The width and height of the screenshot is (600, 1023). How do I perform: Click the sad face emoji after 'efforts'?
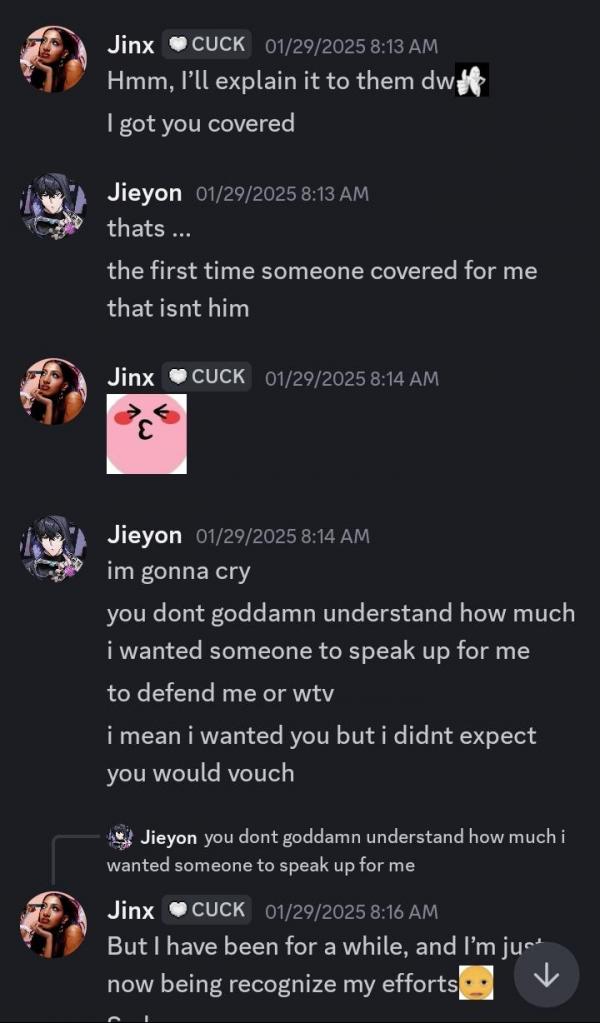[476, 983]
